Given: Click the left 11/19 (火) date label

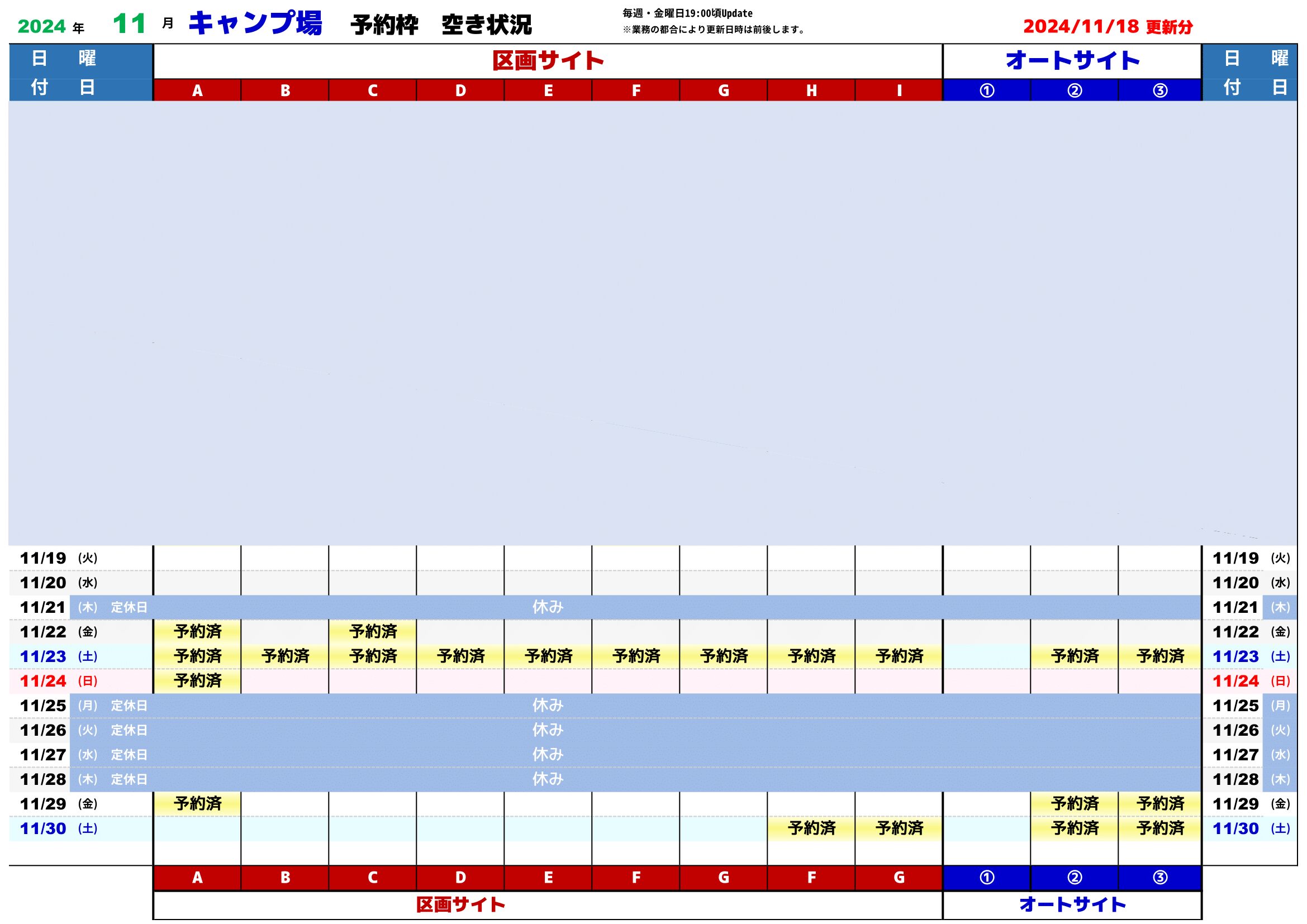Looking at the screenshot, I should click(x=59, y=558).
